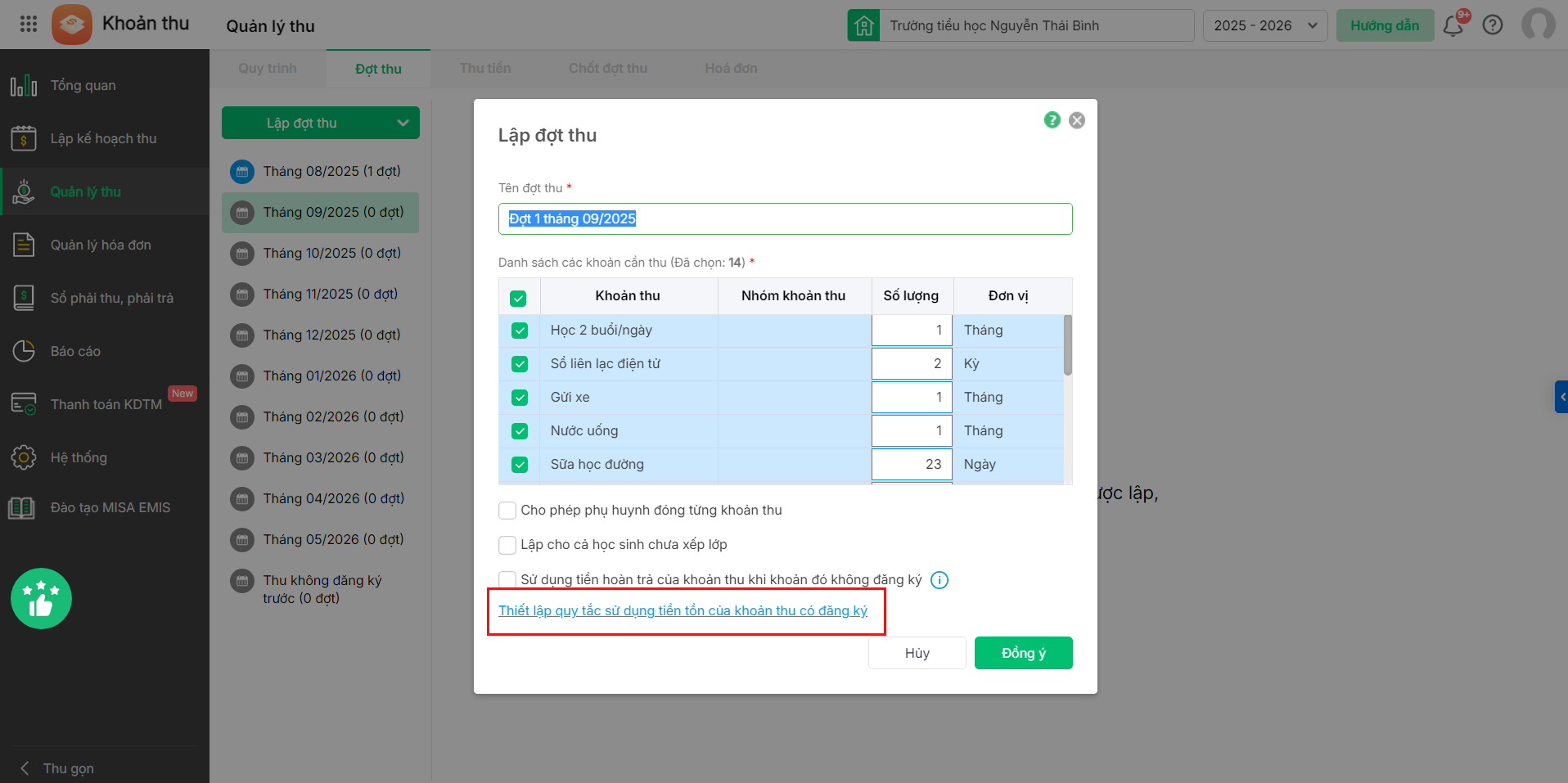This screenshot has height=783, width=1568.
Task: Uncheck the Học 2 buổi/ngày row
Action: tap(520, 331)
